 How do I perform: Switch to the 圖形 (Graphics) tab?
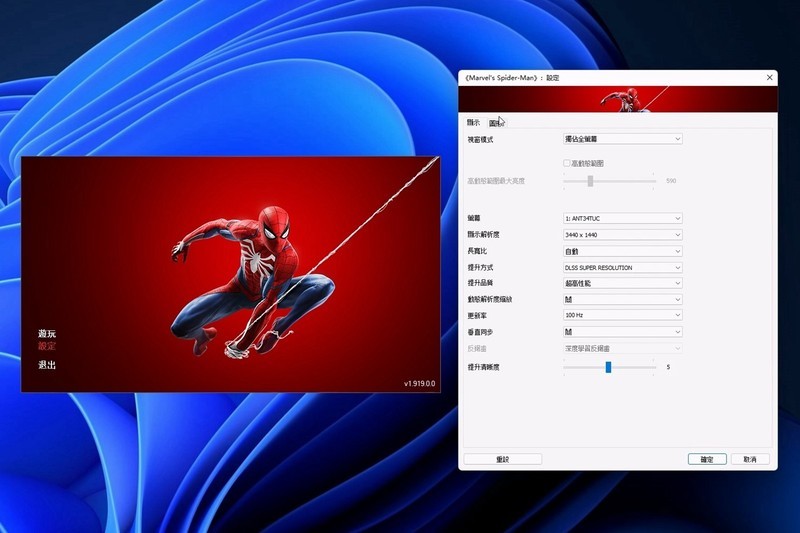pos(496,123)
